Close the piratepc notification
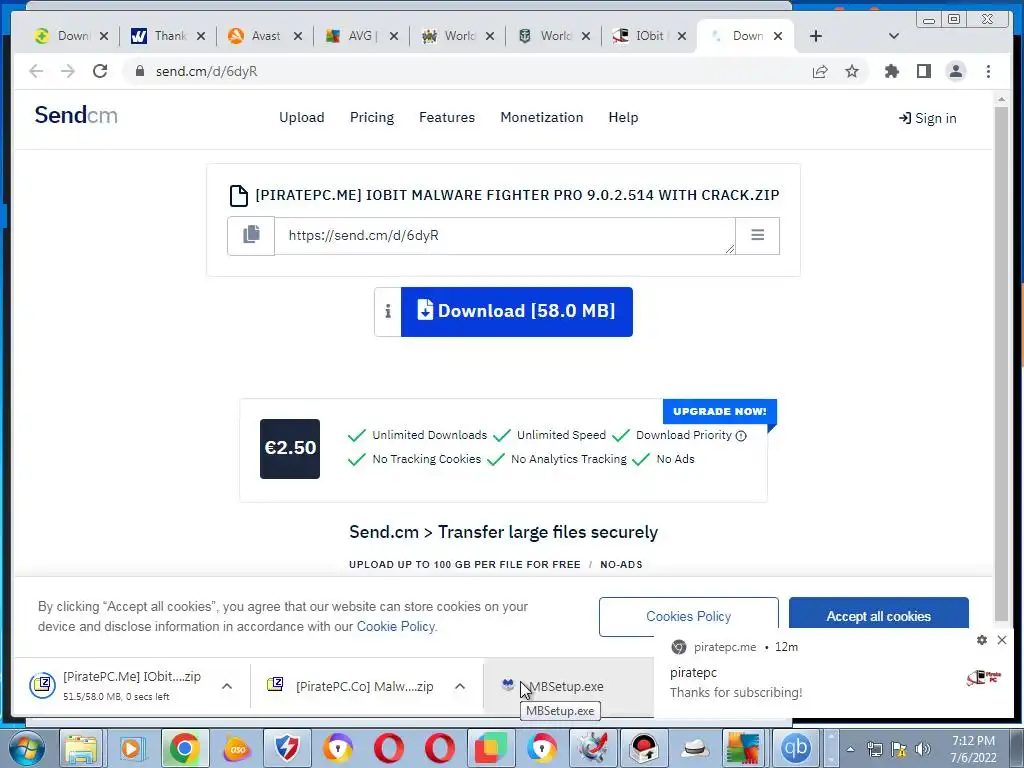The width and height of the screenshot is (1024, 768). [x=1002, y=640]
